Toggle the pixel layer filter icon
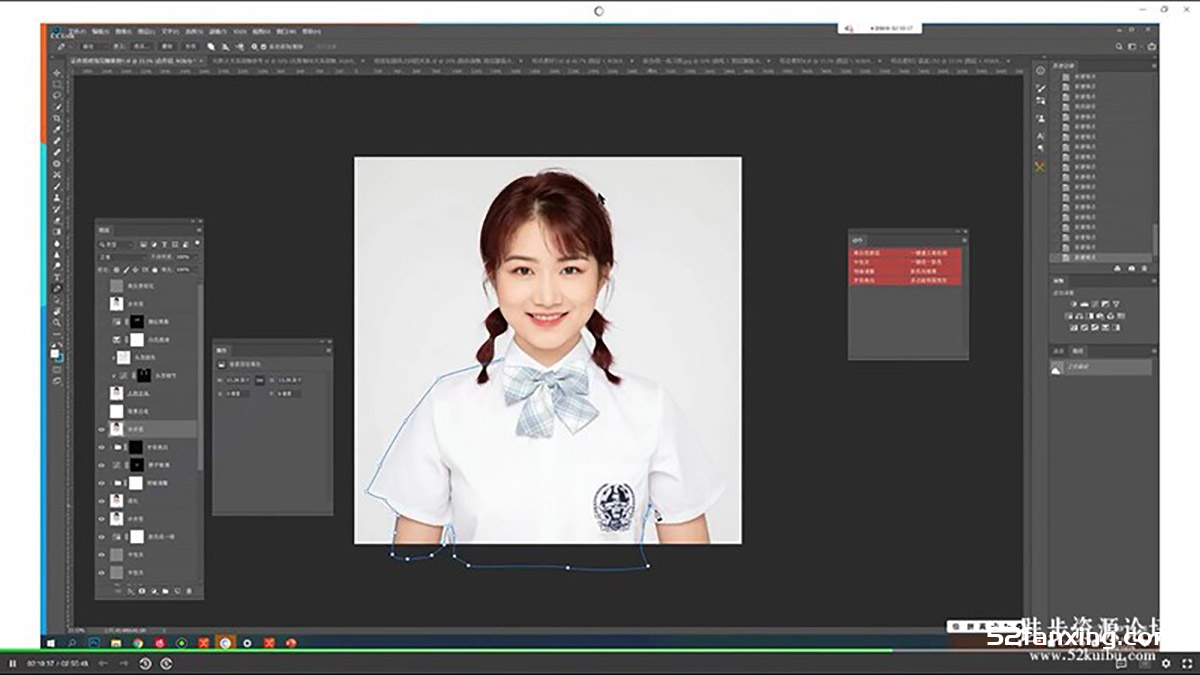The height and width of the screenshot is (675, 1200). tap(144, 244)
